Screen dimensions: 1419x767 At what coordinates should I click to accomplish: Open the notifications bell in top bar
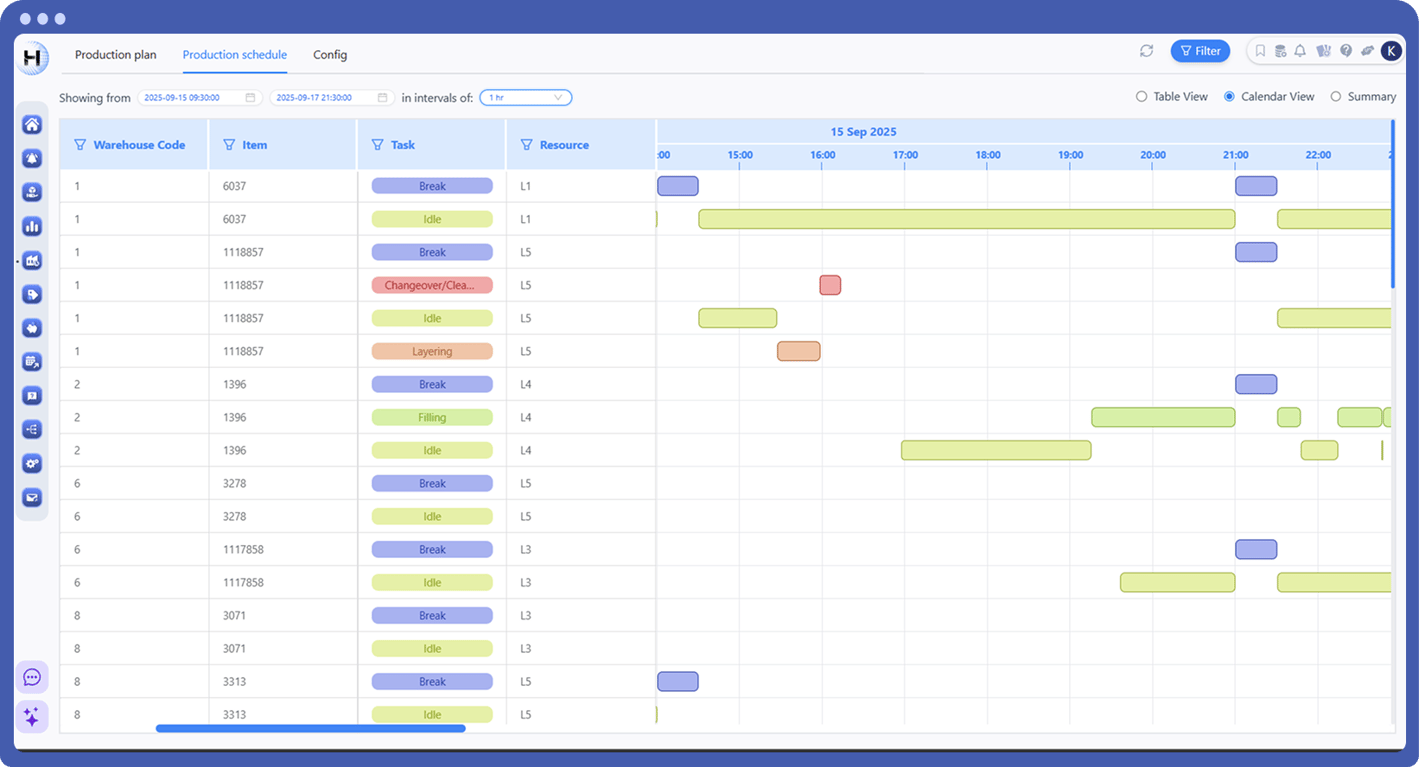1300,51
